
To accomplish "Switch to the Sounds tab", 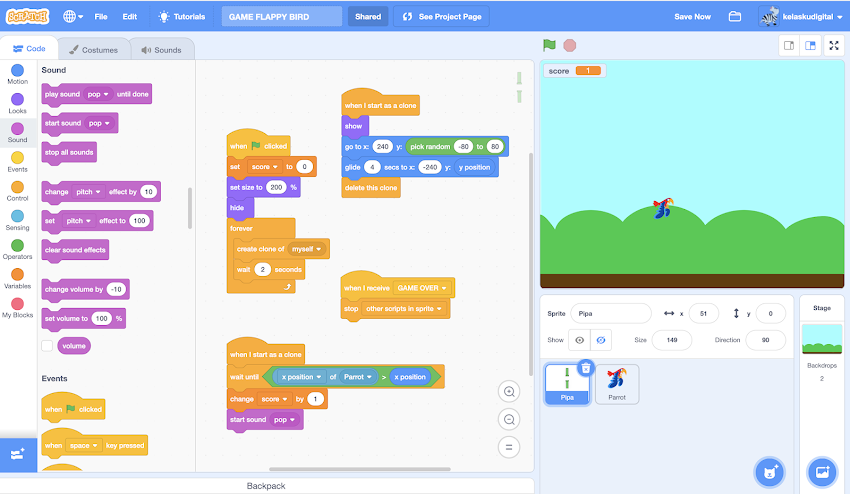I will [162, 49].
